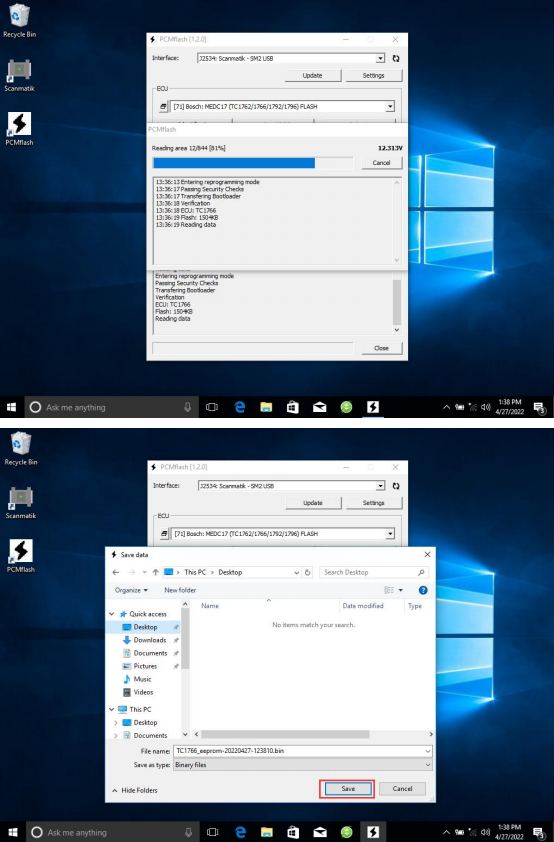Collapse the This PC tree node
The height and width of the screenshot is (842, 554).
pos(112,709)
